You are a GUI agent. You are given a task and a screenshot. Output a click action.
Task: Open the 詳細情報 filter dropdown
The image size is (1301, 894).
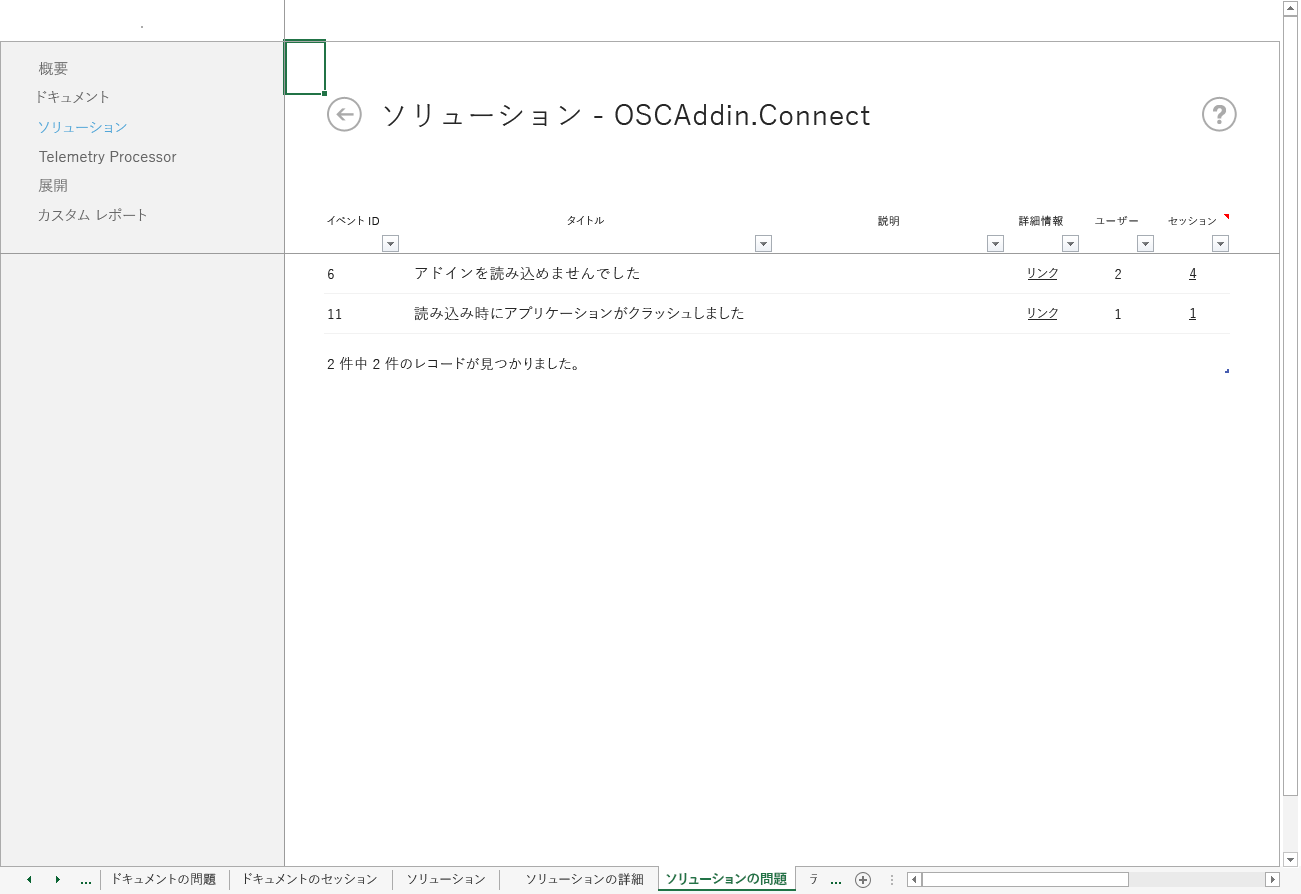tap(1070, 244)
